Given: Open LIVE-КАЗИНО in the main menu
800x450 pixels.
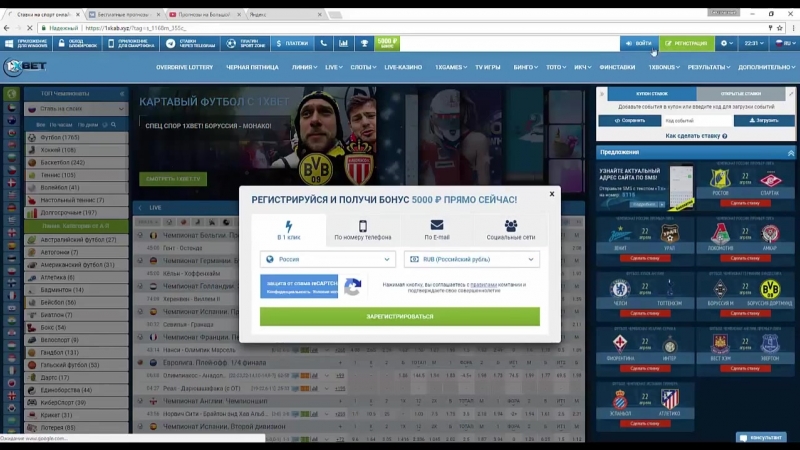Looking at the screenshot, I should pos(403,67).
